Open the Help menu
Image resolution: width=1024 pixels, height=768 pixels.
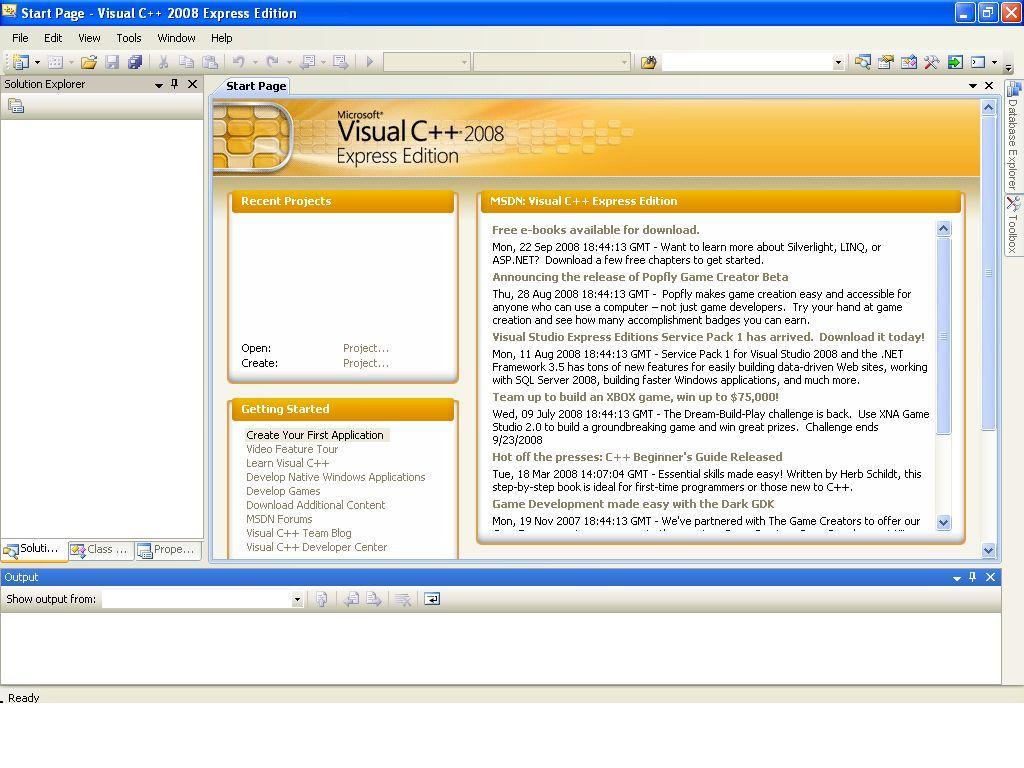click(x=221, y=38)
